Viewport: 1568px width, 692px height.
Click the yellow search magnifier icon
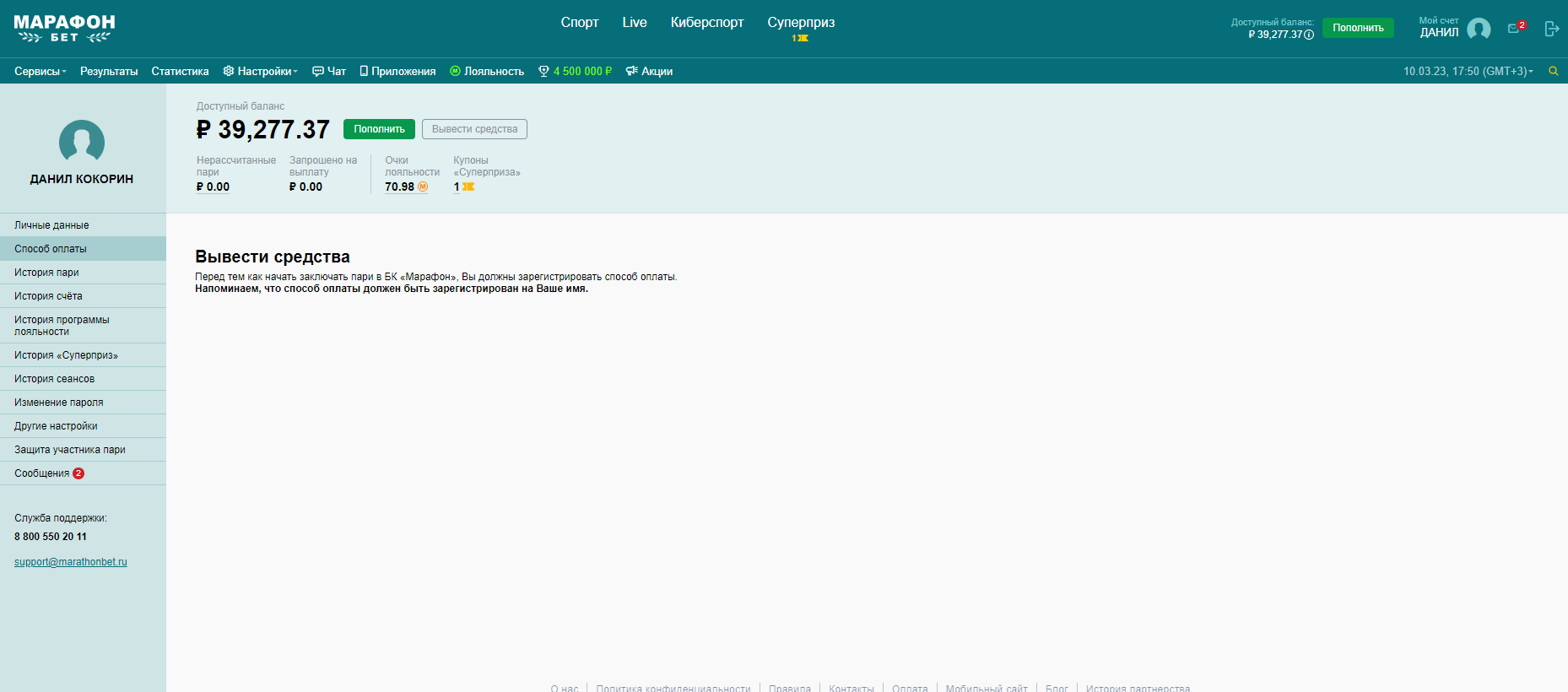click(1553, 72)
